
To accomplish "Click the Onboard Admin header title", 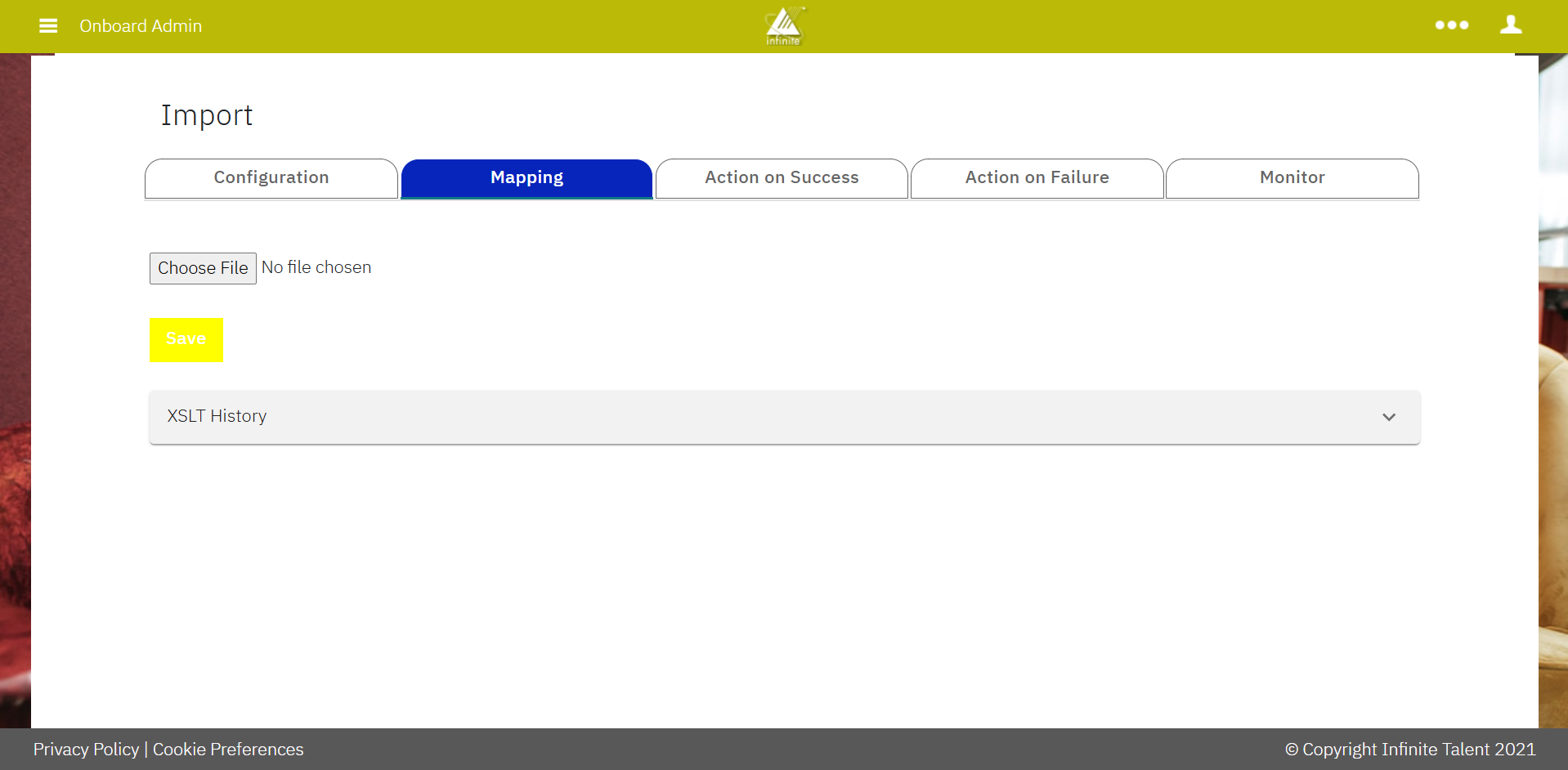I will 141,26.
